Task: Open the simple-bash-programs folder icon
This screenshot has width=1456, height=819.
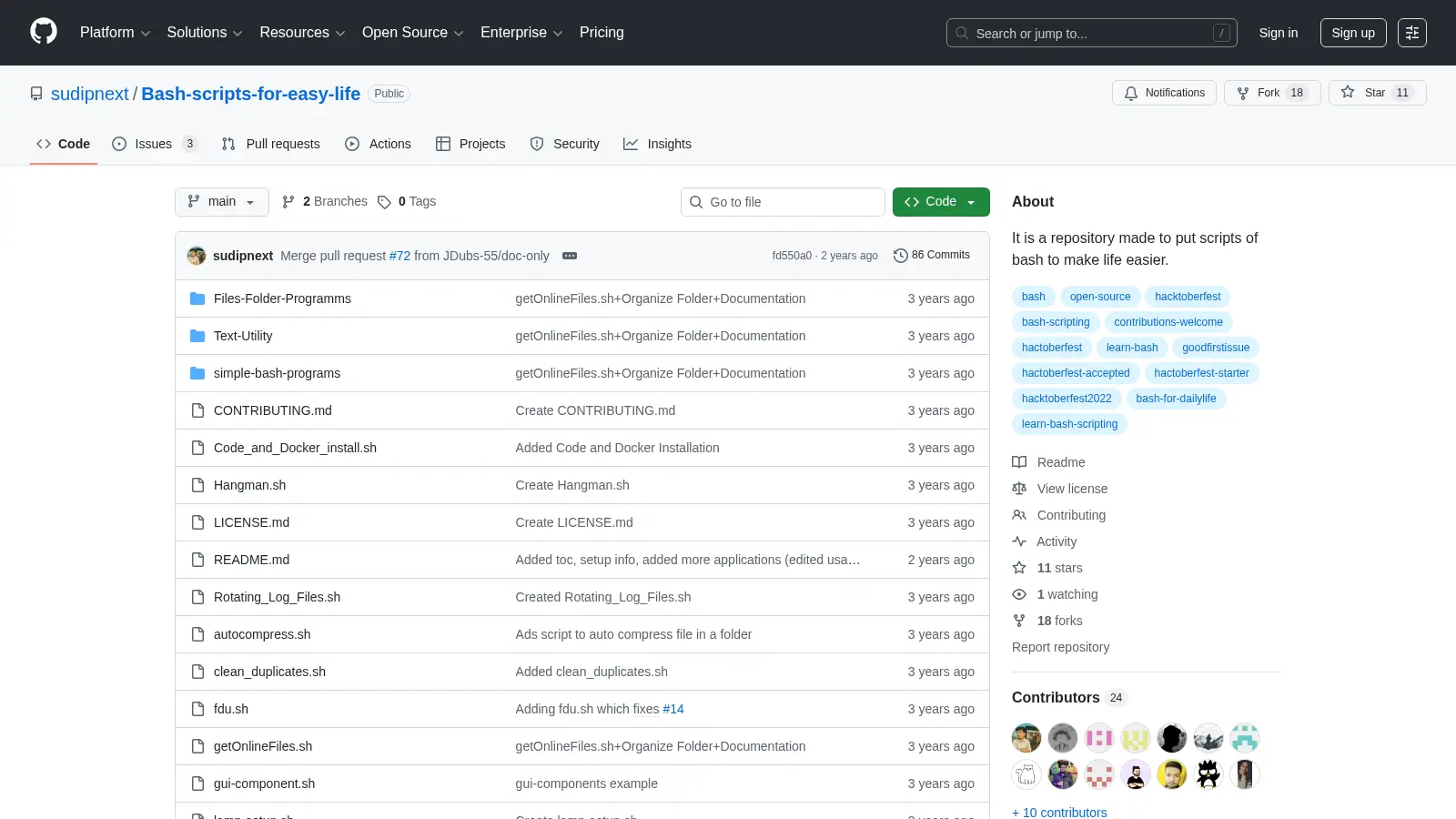Action: 197,373
